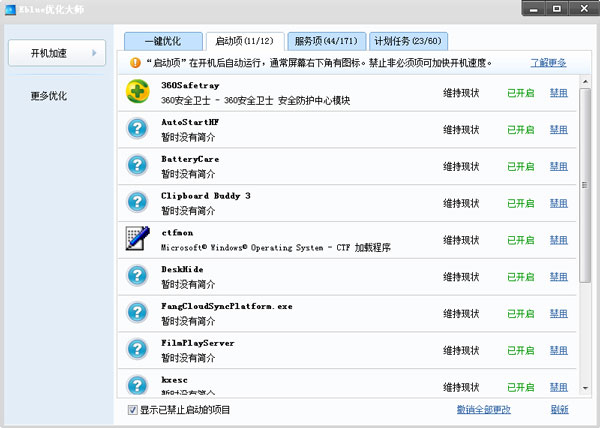Click the 撤销全部更改 link
This screenshot has width=600, height=428.
pyautogui.click(x=484, y=410)
